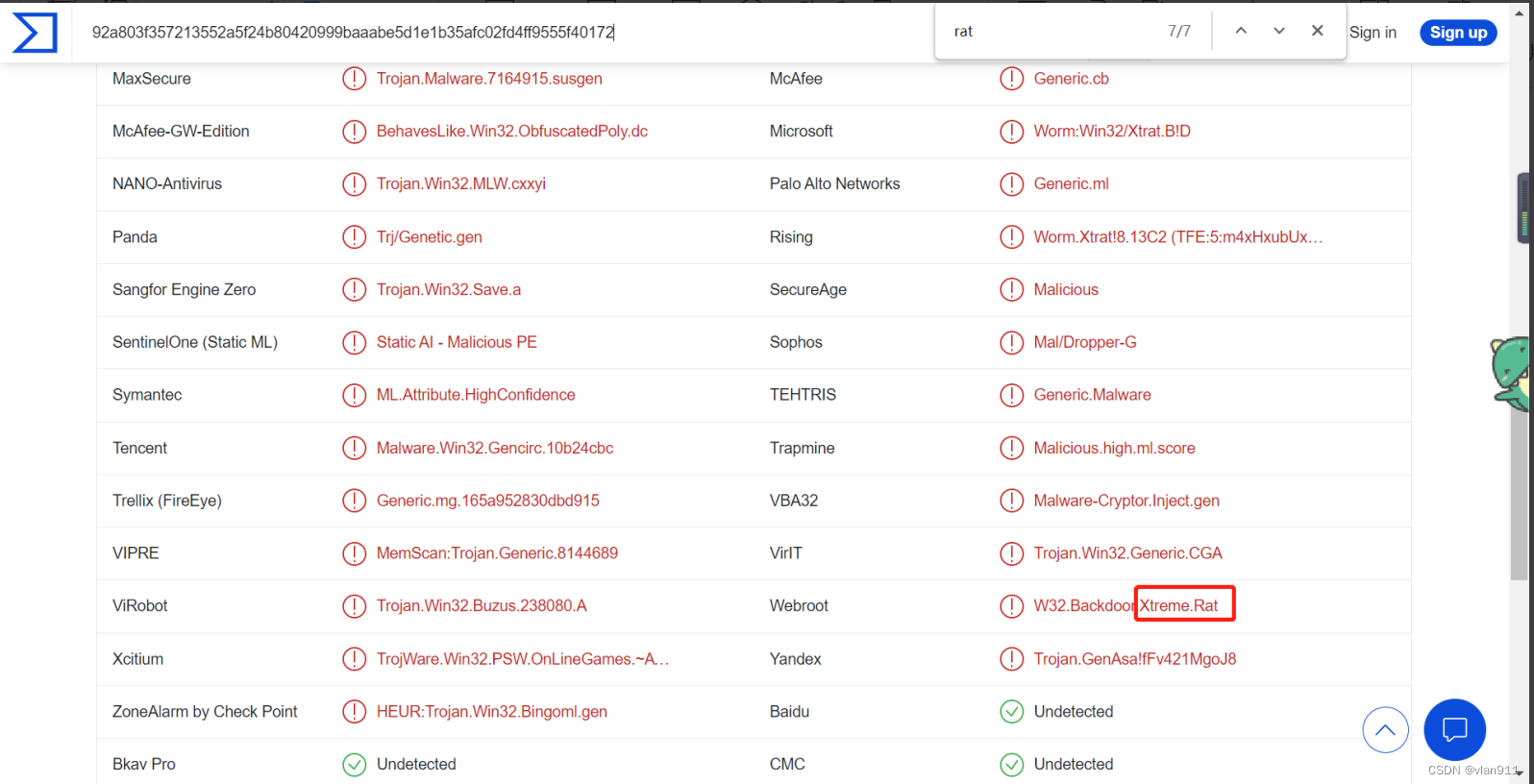
Task: Close the find-in-page bar
Action: (1318, 31)
